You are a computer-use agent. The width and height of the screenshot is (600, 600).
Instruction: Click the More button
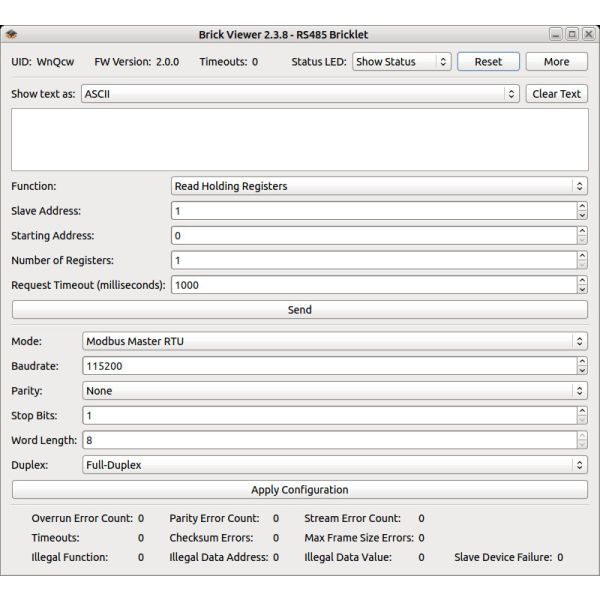click(x=556, y=62)
